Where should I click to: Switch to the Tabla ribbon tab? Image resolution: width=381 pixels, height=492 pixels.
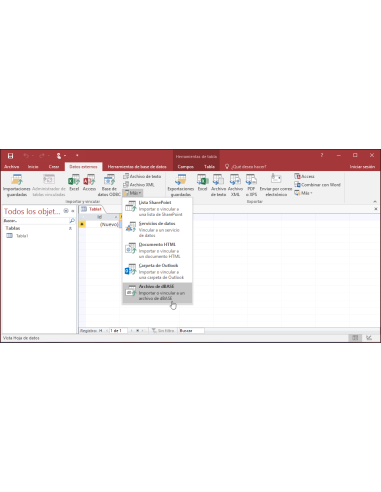pyautogui.click(x=209, y=167)
